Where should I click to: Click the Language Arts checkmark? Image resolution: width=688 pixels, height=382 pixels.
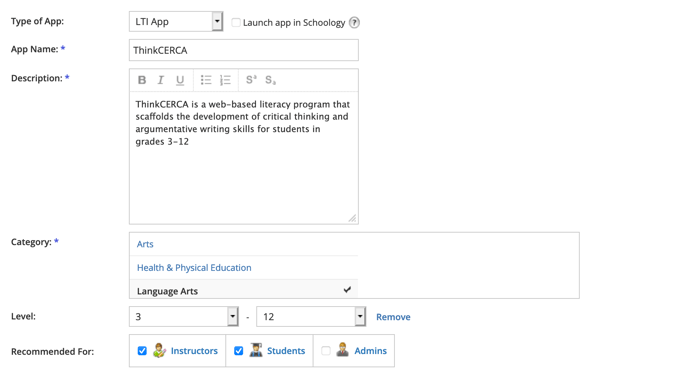(347, 289)
